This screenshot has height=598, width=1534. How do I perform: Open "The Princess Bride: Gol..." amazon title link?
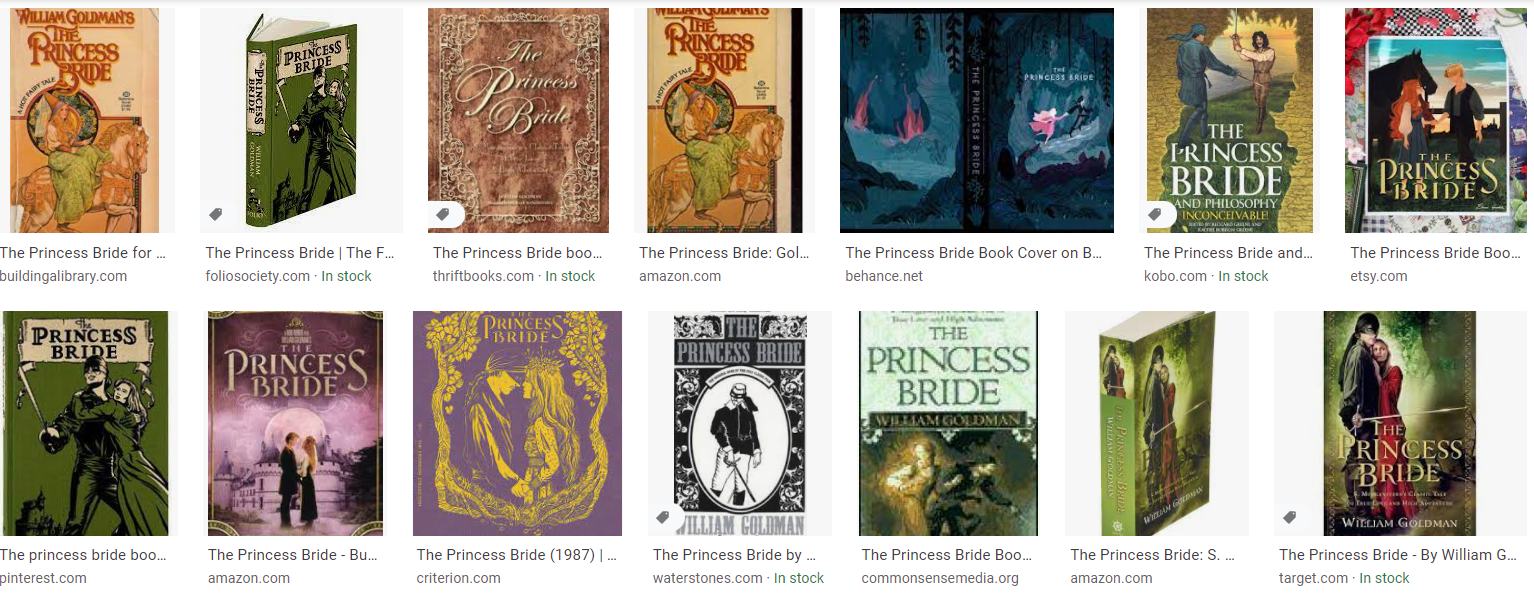coord(723,253)
